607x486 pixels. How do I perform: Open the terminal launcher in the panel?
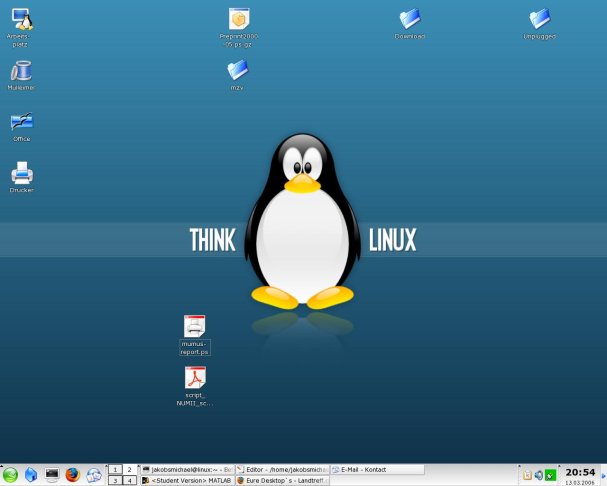(x=51, y=475)
